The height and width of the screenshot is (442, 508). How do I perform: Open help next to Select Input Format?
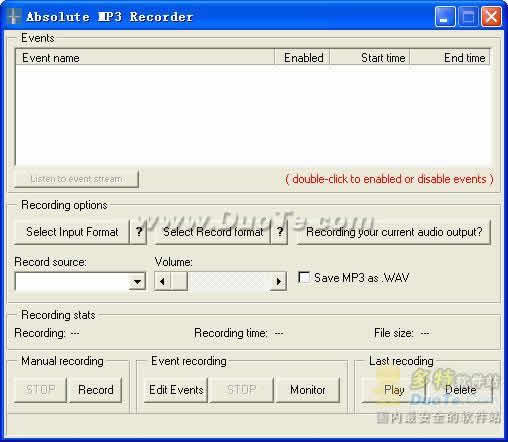click(x=139, y=232)
